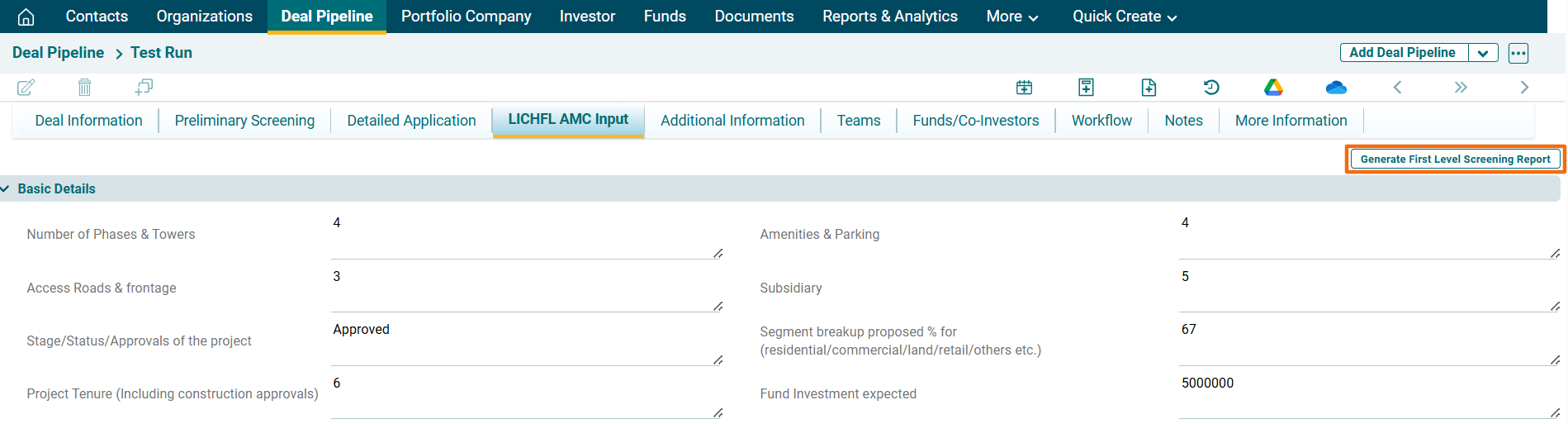Click Generate First Level Screening Report button
Viewport: 1568px width, 424px height.
tap(1455, 159)
